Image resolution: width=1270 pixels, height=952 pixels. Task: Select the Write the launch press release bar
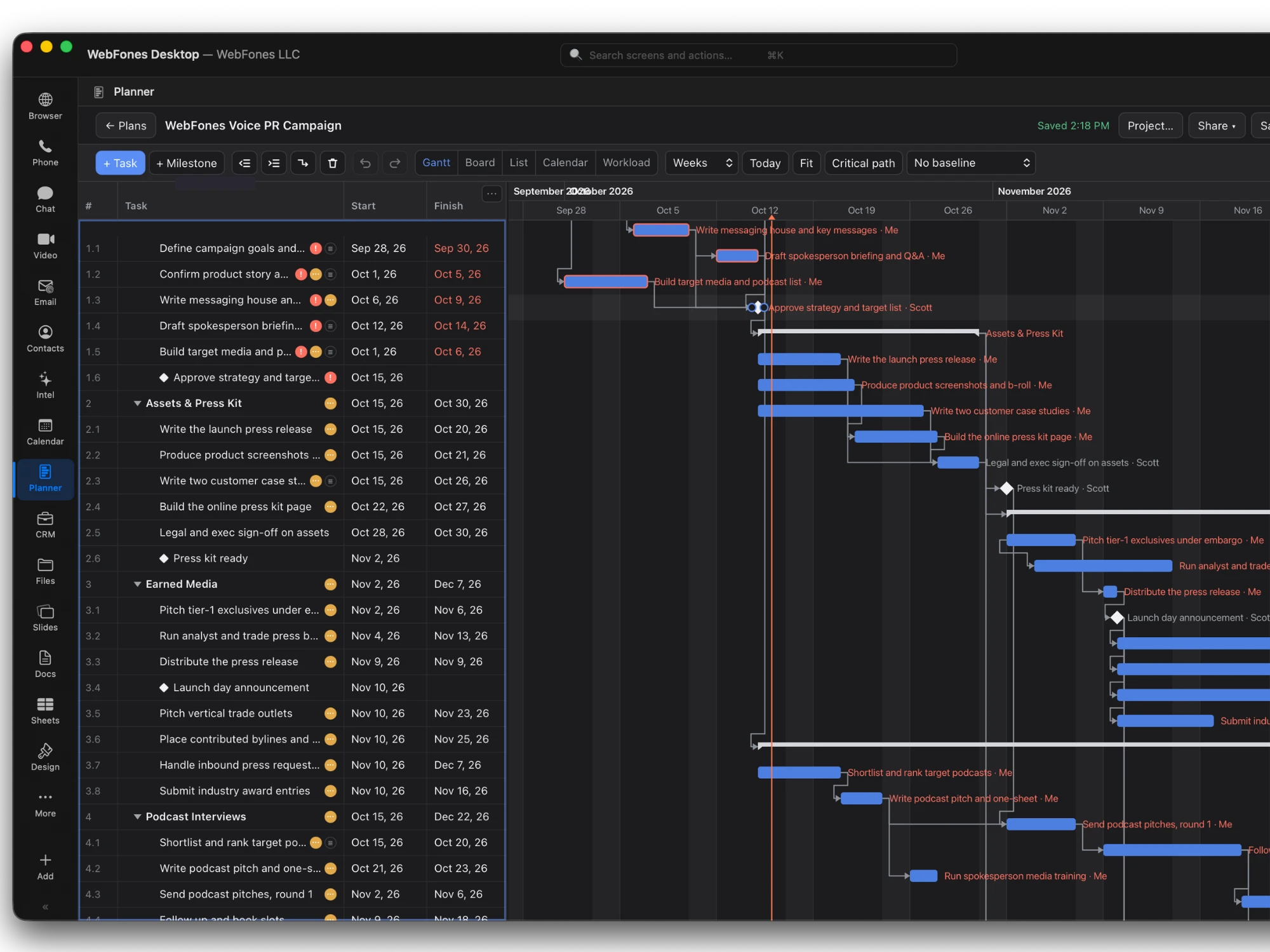[x=799, y=360]
